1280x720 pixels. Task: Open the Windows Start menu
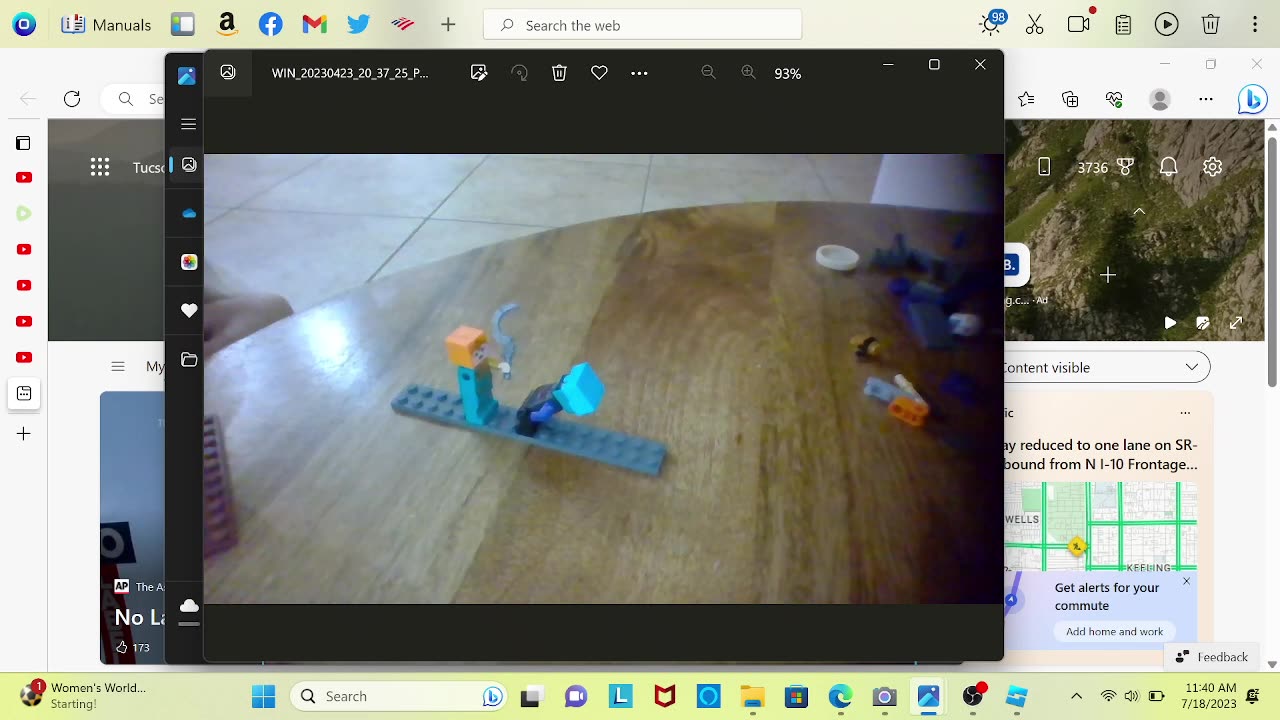point(264,696)
